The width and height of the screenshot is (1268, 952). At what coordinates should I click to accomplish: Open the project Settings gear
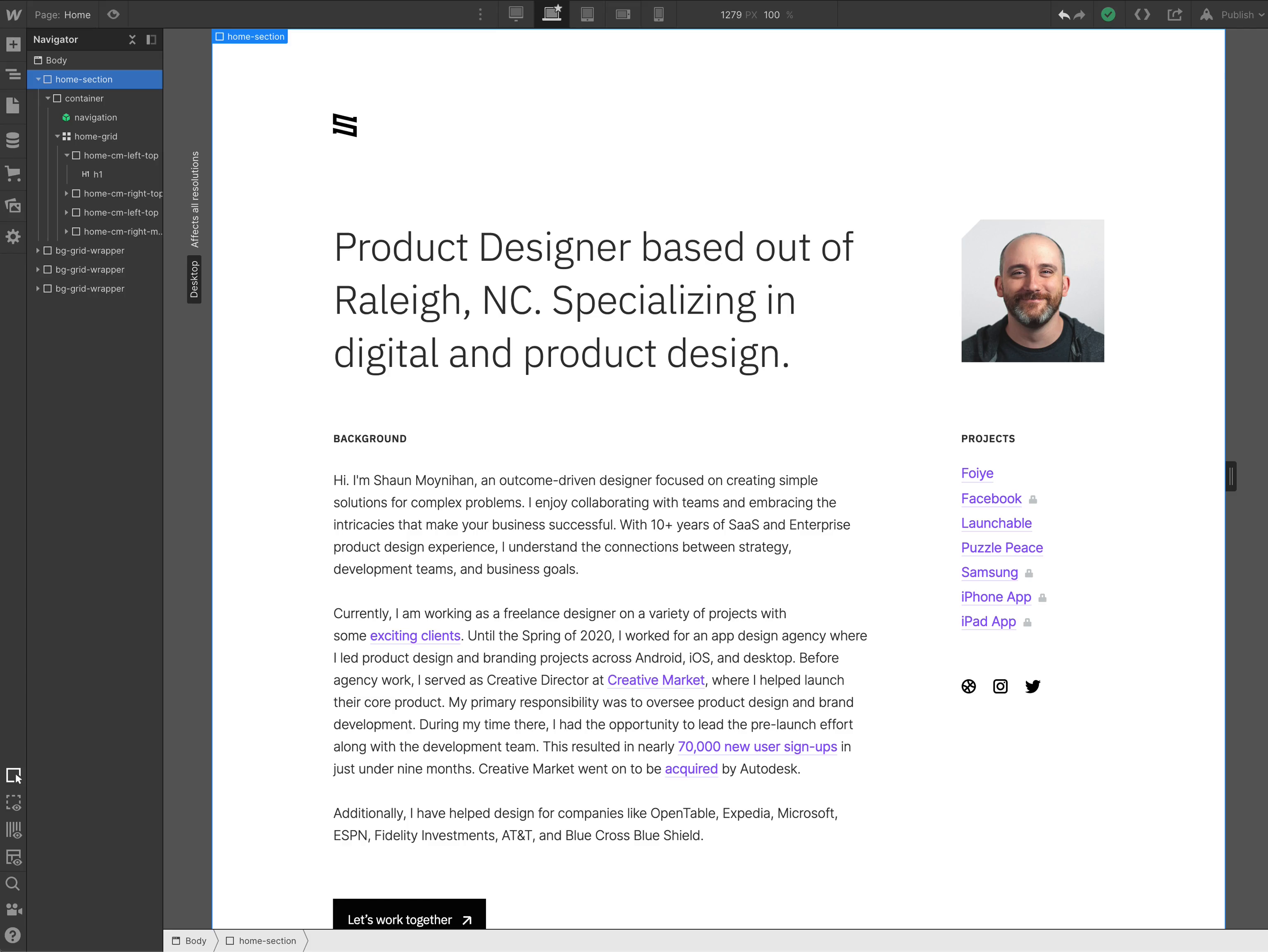coord(13,236)
